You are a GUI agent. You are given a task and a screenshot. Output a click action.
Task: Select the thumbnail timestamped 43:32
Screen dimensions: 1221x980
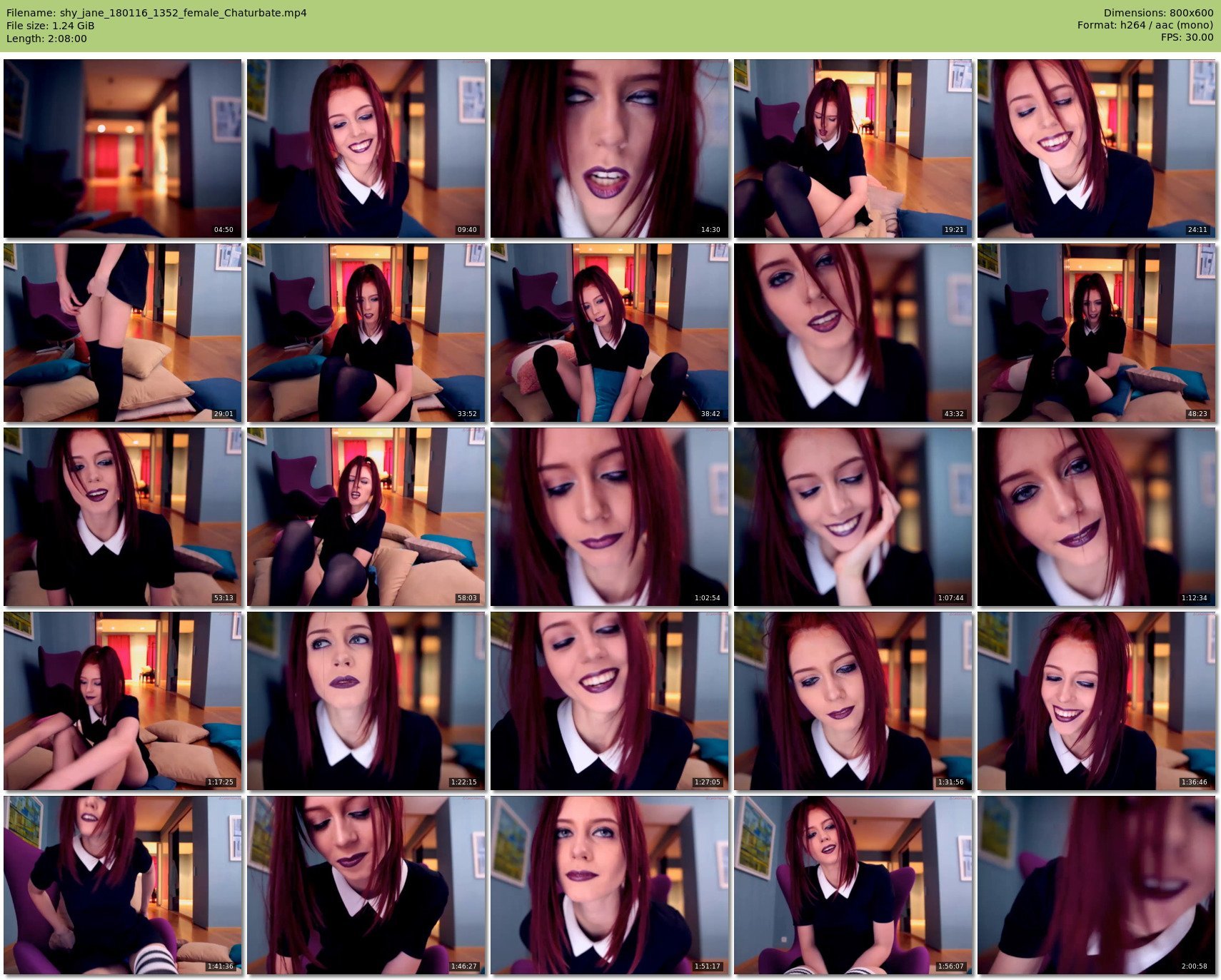(853, 333)
